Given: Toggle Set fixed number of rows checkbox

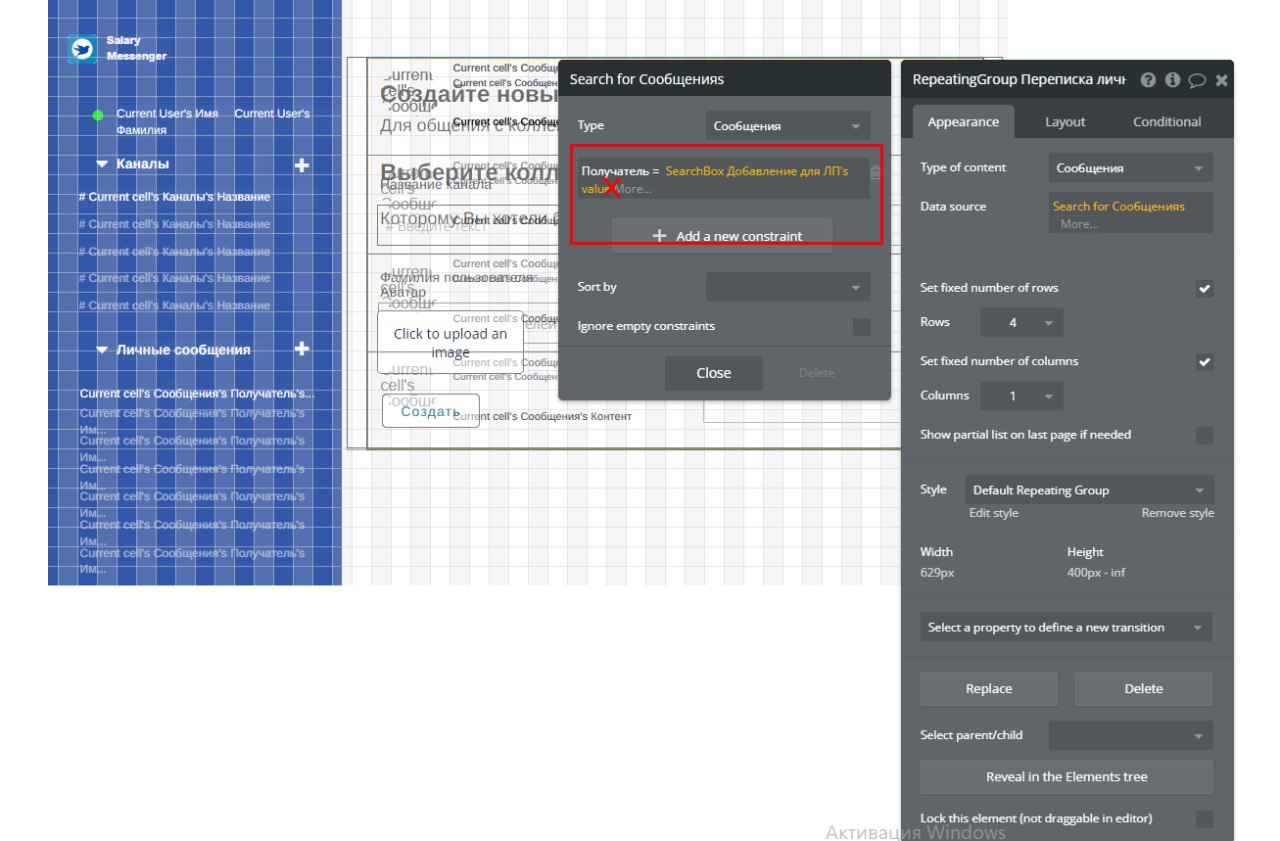Looking at the screenshot, I should click(1205, 288).
